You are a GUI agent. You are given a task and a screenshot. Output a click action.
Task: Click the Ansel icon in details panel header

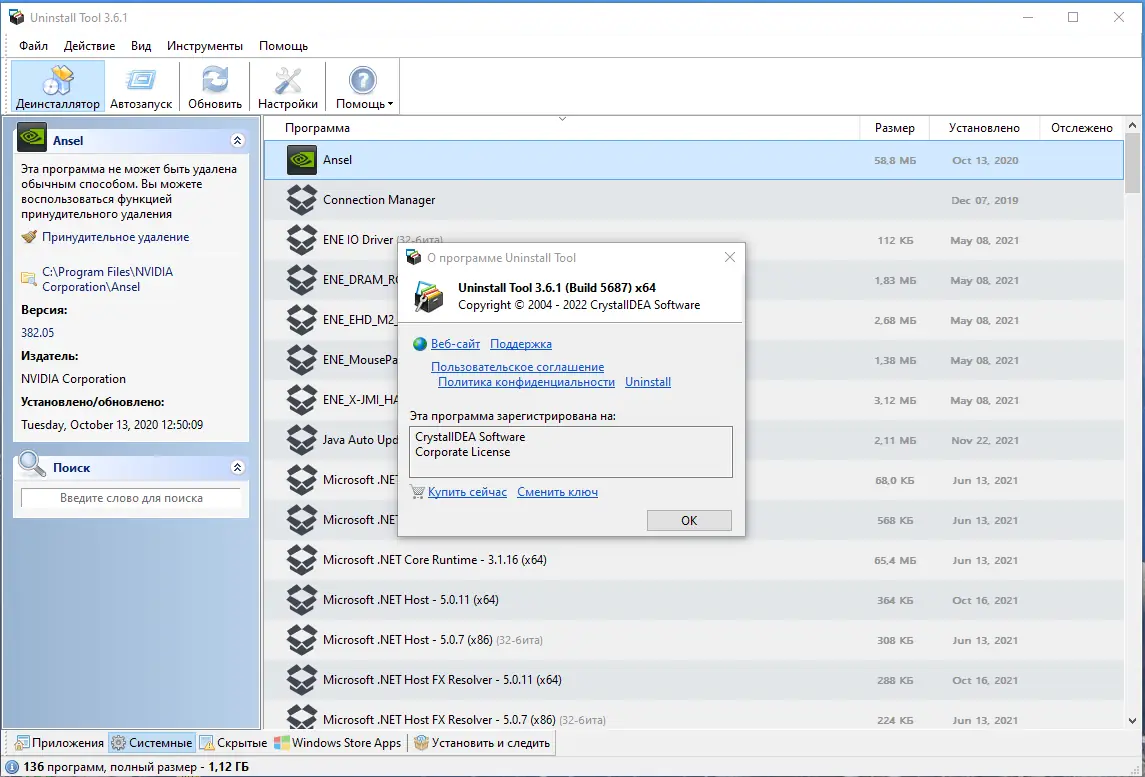point(31,138)
